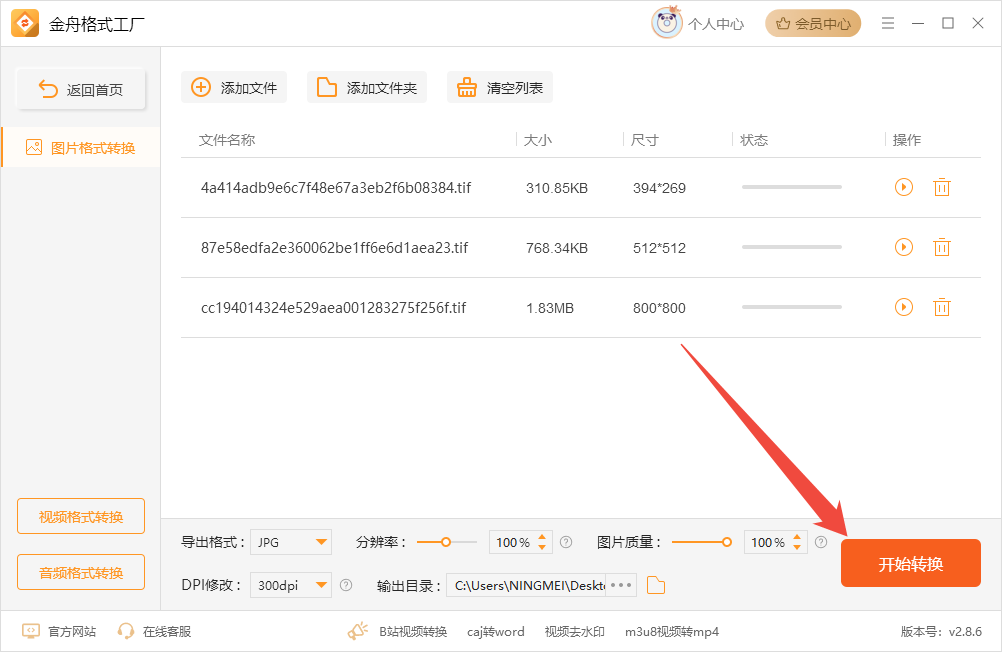Click the 大小 column header
Viewport: 1002px width, 652px height.
click(537, 140)
